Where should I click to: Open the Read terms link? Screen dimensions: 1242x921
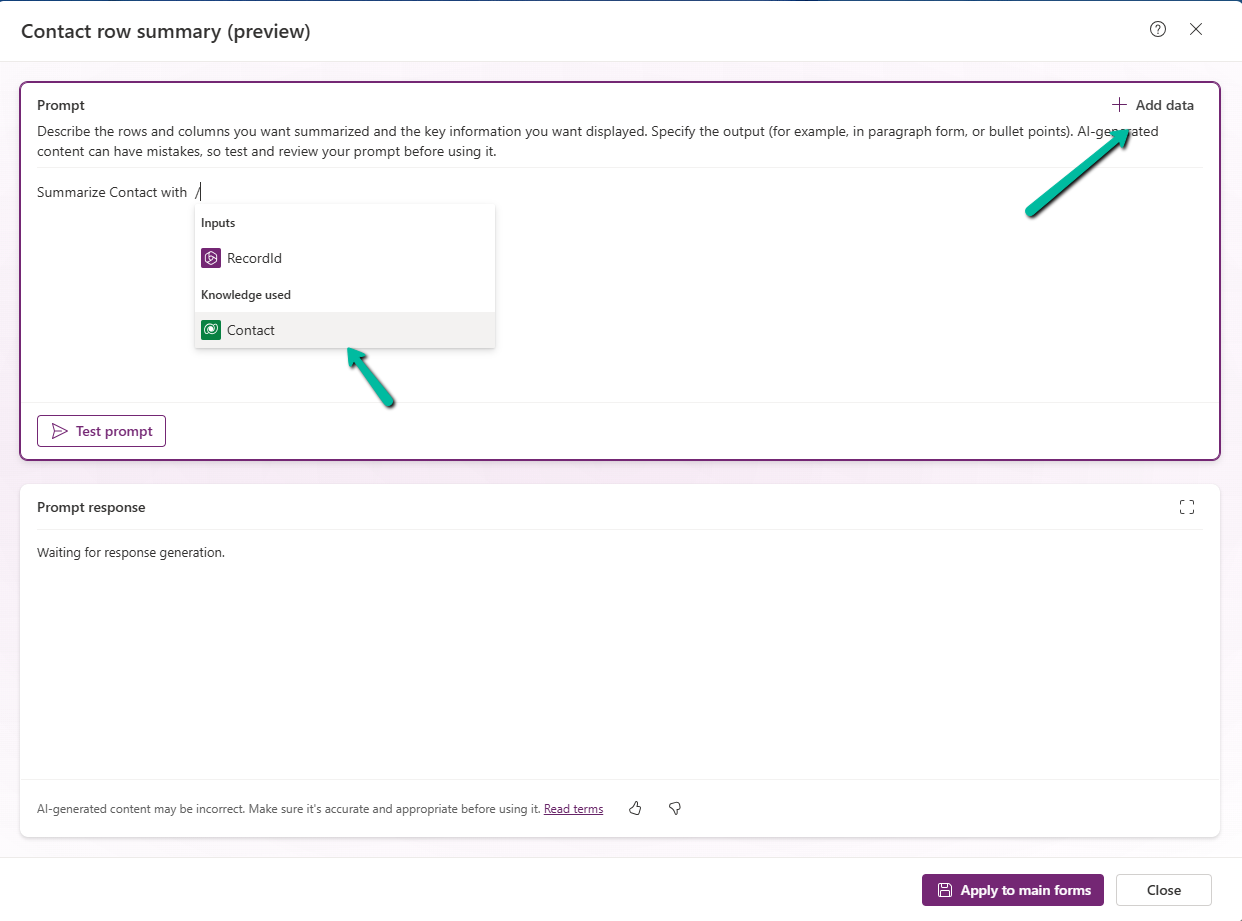click(x=573, y=808)
